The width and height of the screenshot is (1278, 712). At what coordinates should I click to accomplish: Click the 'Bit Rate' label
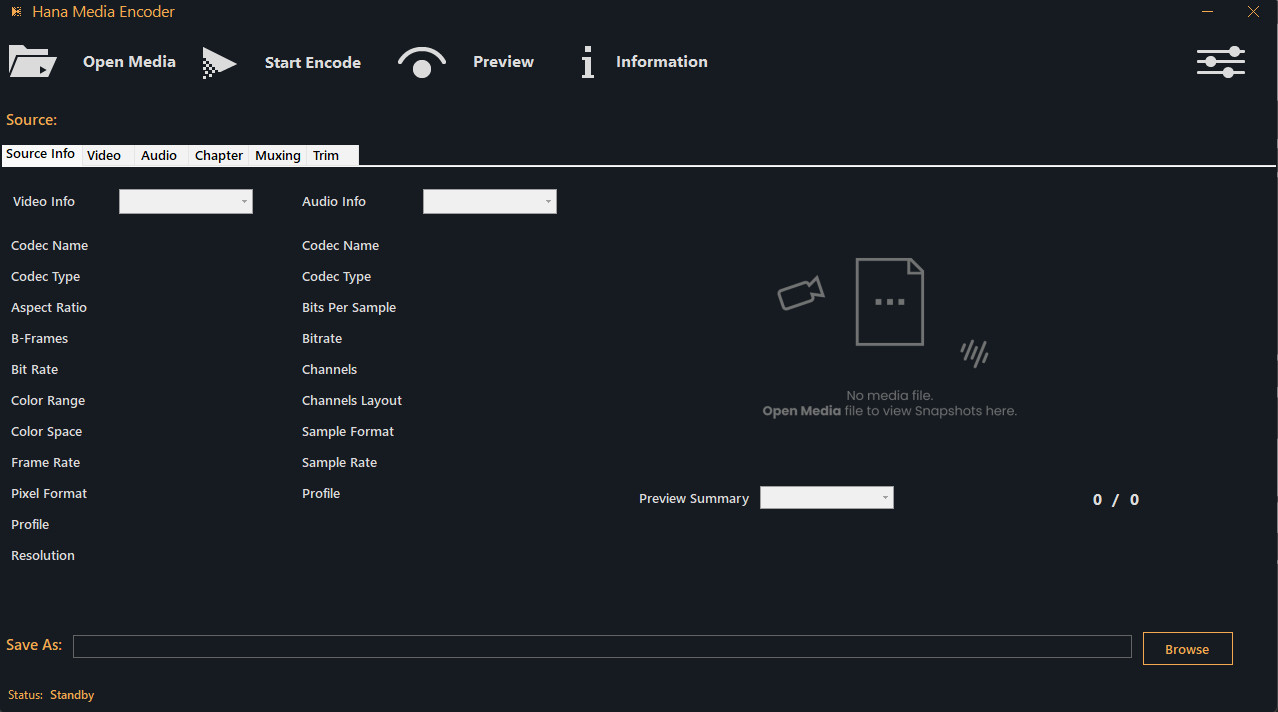pyautogui.click(x=35, y=369)
